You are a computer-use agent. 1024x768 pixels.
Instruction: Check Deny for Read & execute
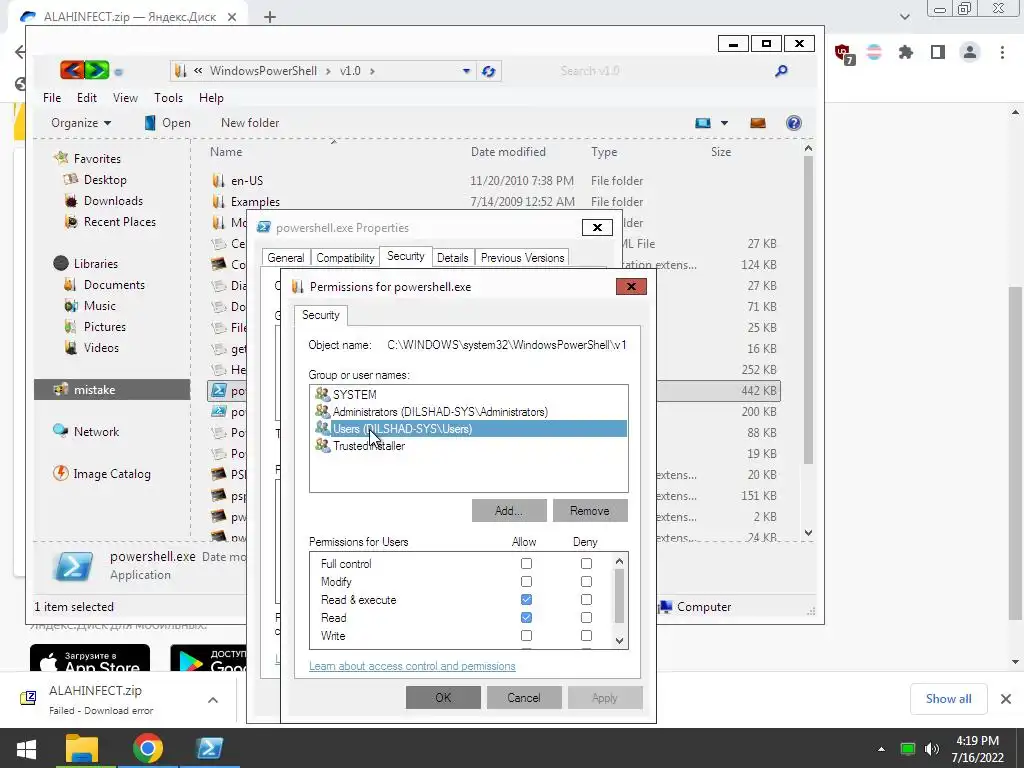pos(586,600)
